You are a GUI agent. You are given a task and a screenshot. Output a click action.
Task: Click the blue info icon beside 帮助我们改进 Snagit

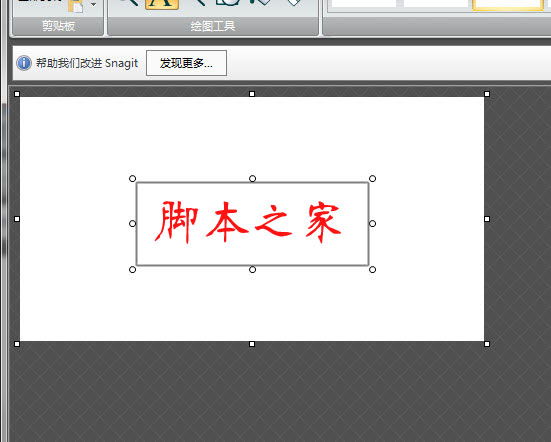24,63
